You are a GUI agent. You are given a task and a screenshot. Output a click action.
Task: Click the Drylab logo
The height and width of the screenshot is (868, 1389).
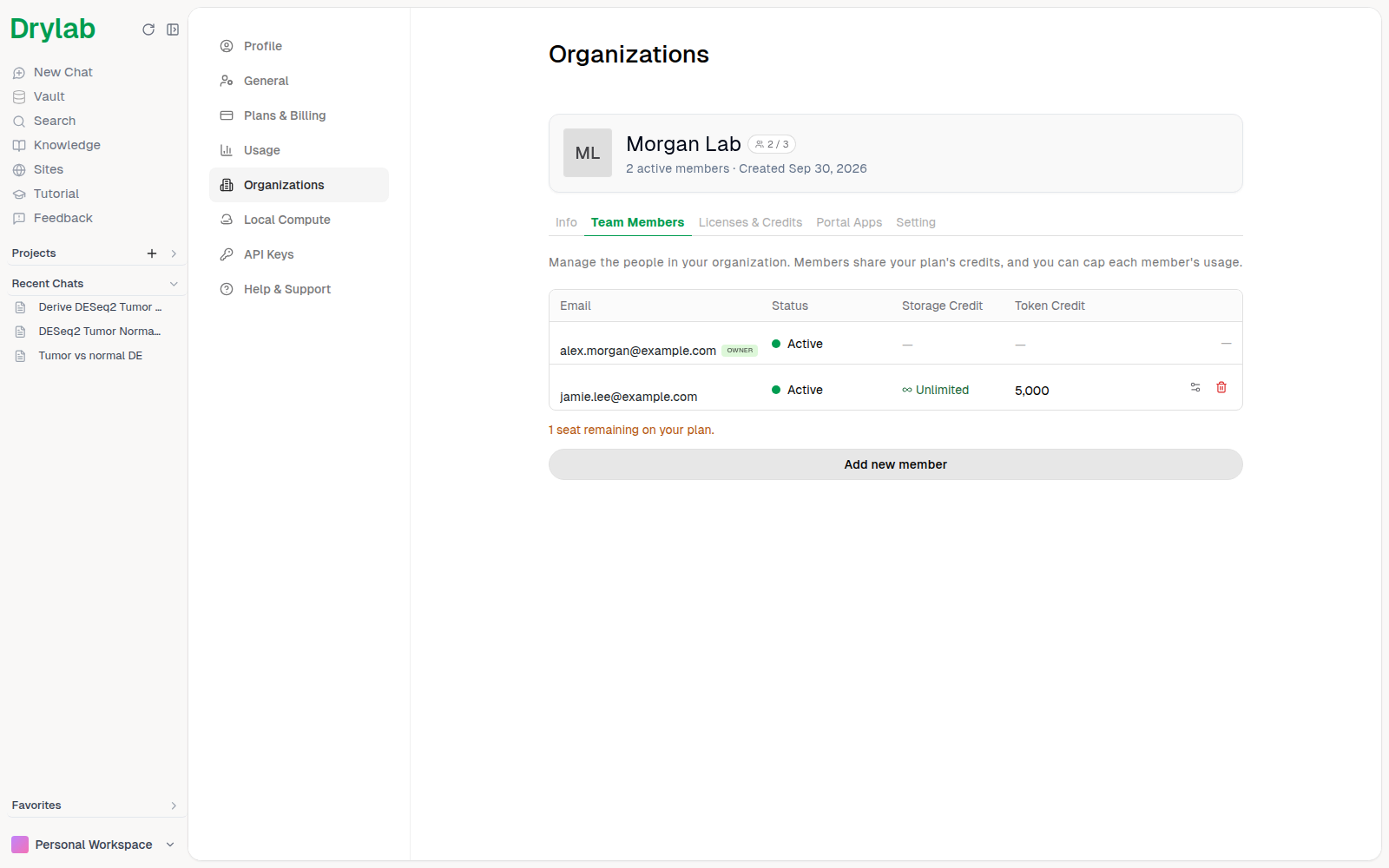click(x=53, y=29)
